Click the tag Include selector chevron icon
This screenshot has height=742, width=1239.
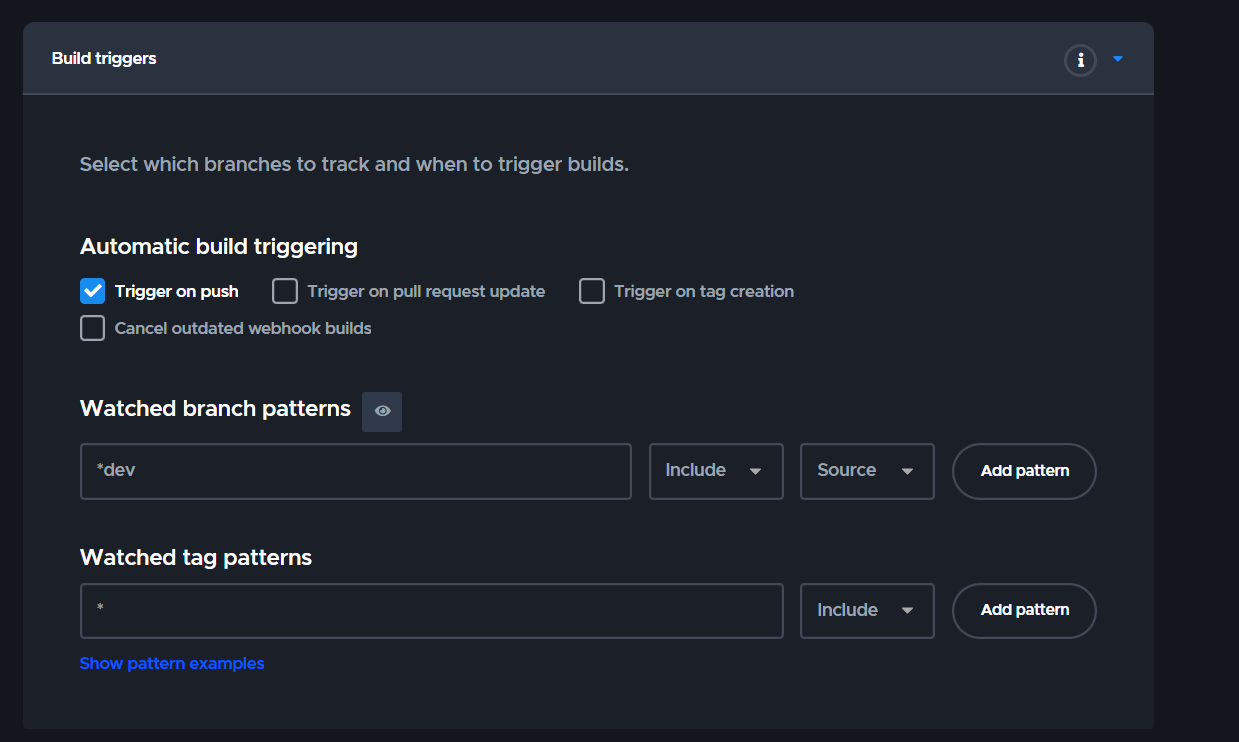pos(907,611)
